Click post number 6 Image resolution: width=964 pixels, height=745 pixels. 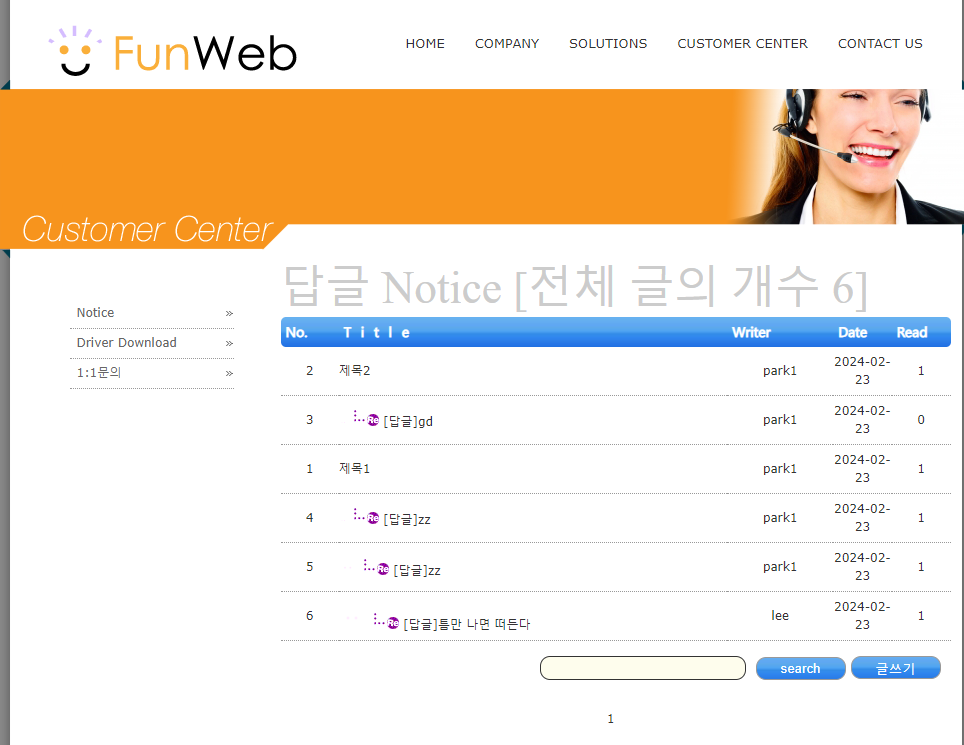(310, 615)
